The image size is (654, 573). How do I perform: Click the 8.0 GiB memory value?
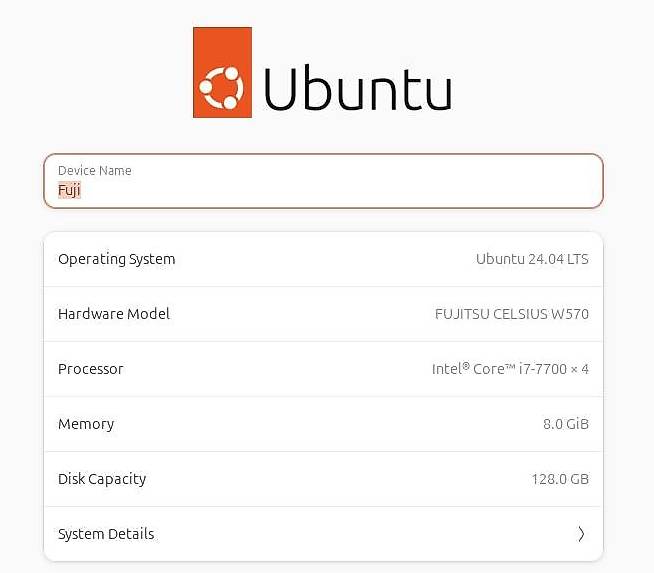[566, 424]
